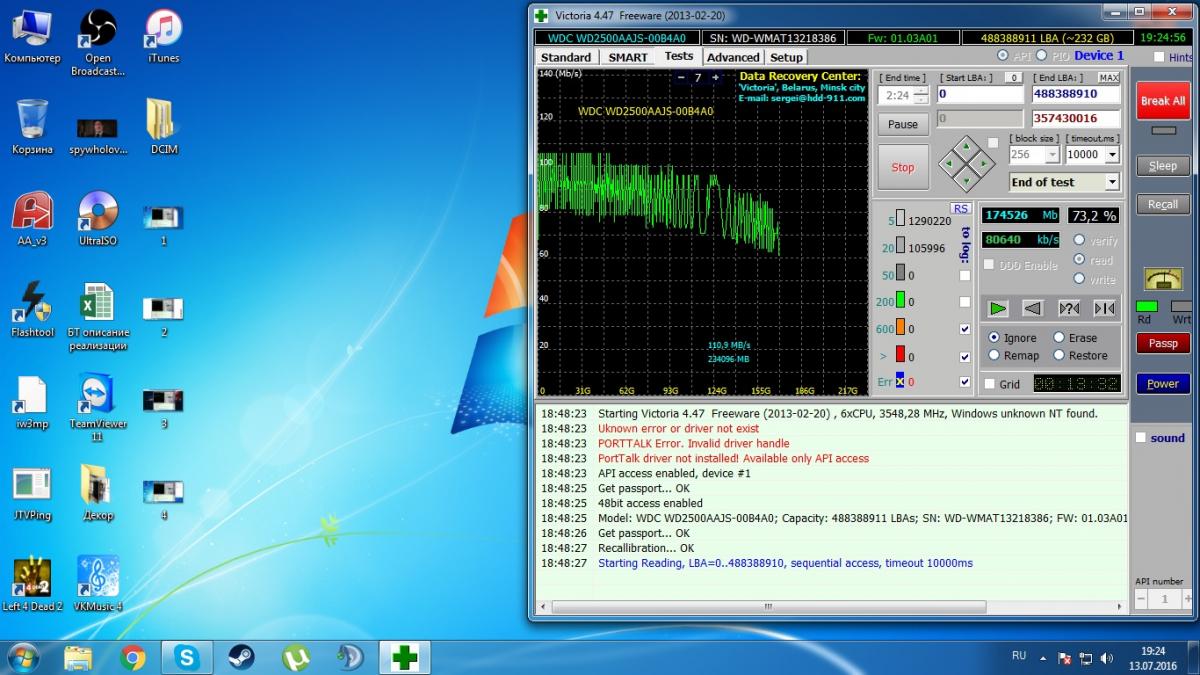This screenshot has width=1200, height=675.
Task: Open the block size dropdown
Action: pos(1052,155)
